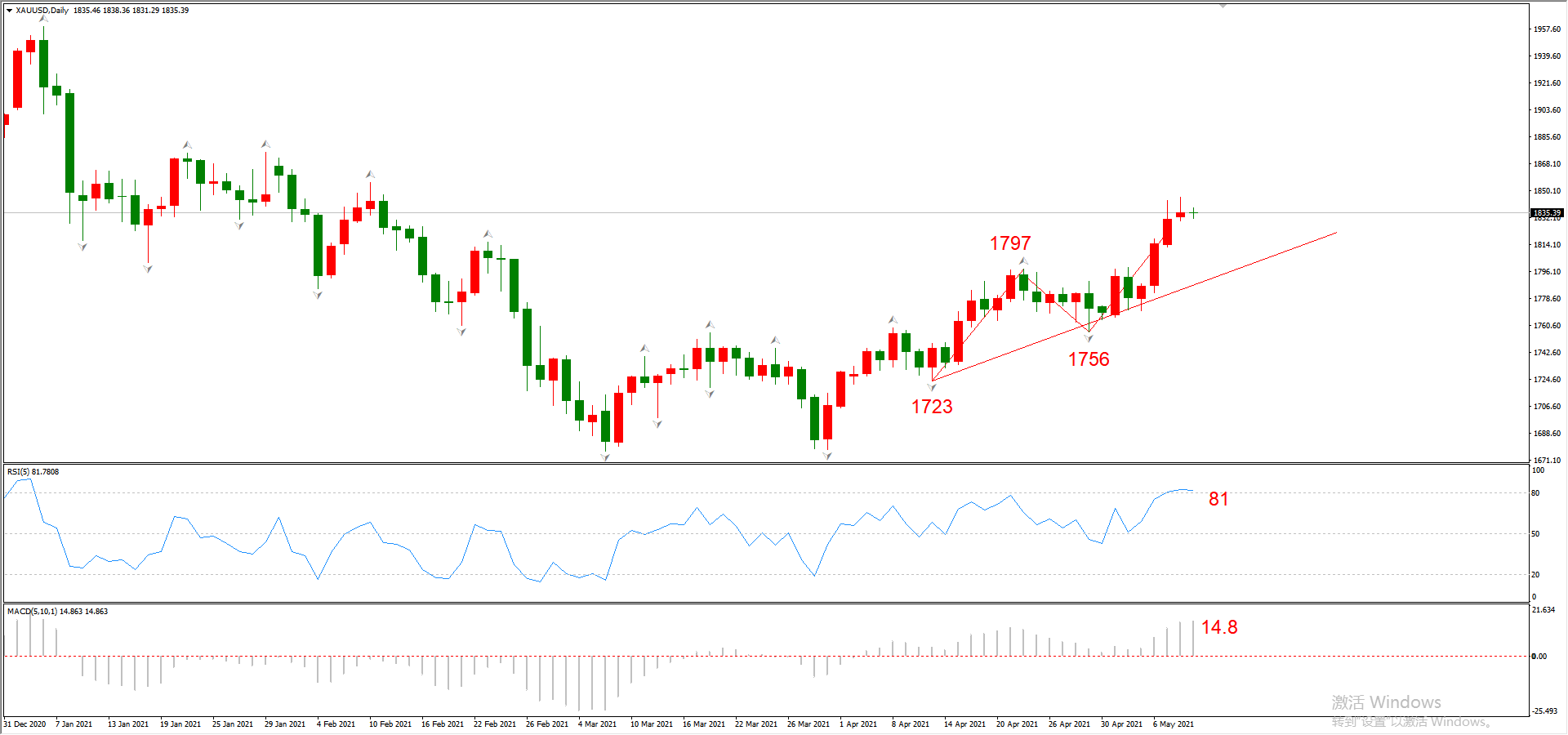Click the RSI(5) 81.7808 indicator label
Image resolution: width=1568 pixels, height=735 pixels.
[33, 472]
